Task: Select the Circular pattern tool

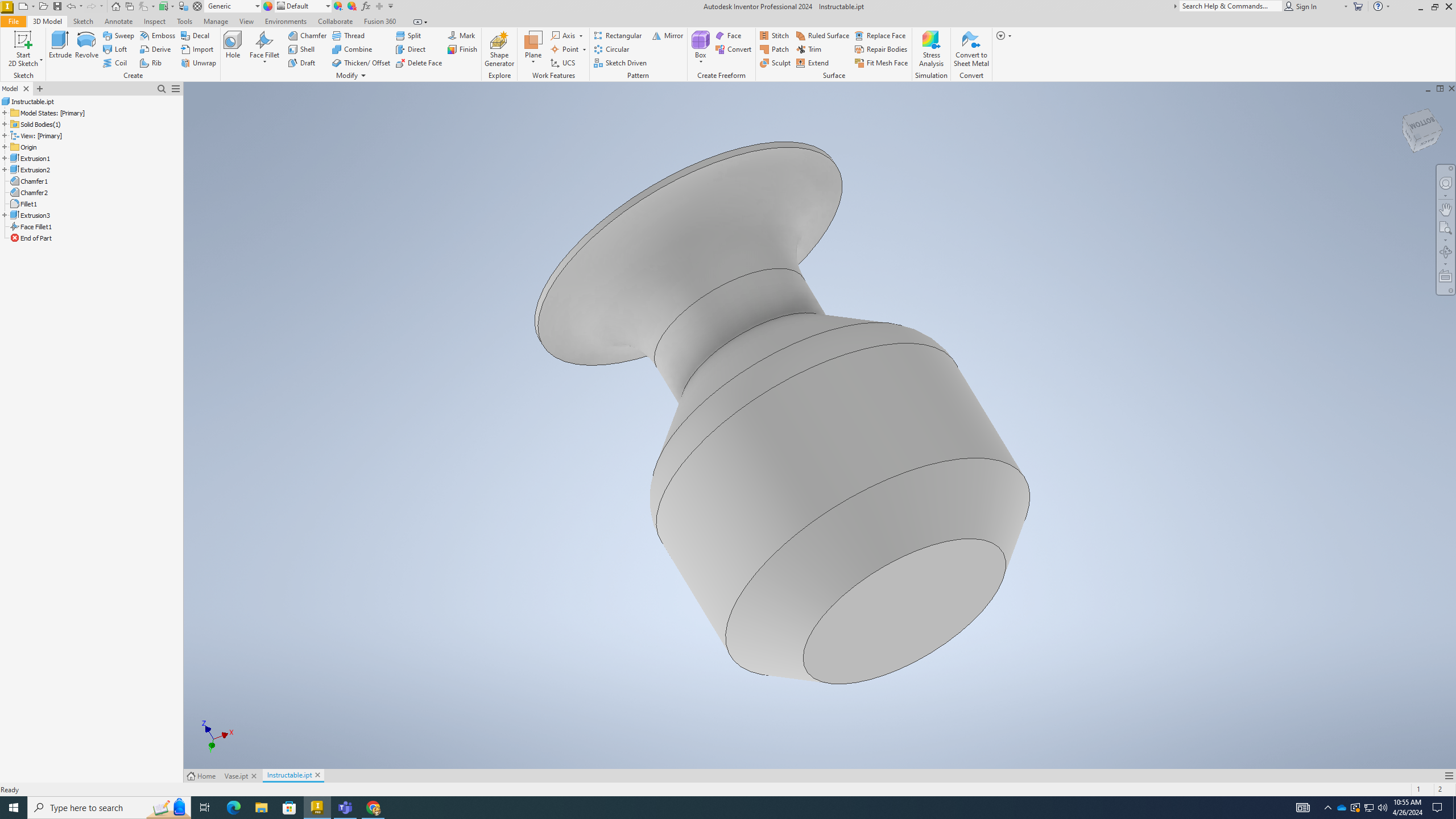Action: (611, 49)
